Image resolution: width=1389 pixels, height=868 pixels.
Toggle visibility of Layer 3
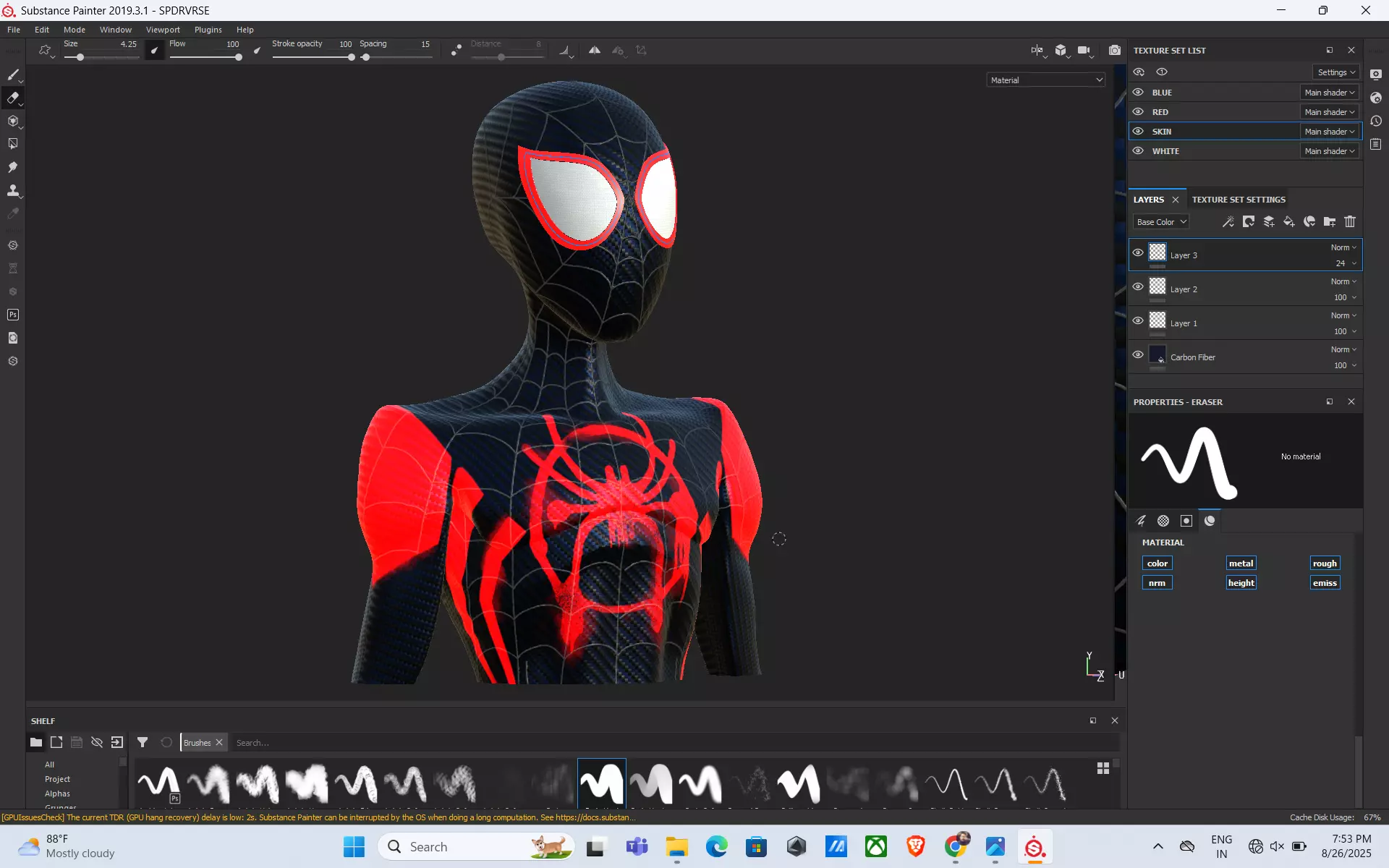[x=1138, y=253]
